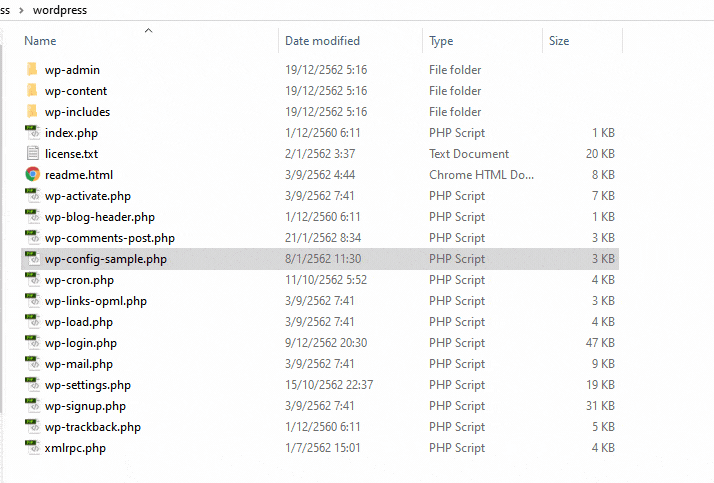Select the wp-settings.php file name
This screenshot has height=483, width=714.
point(88,385)
